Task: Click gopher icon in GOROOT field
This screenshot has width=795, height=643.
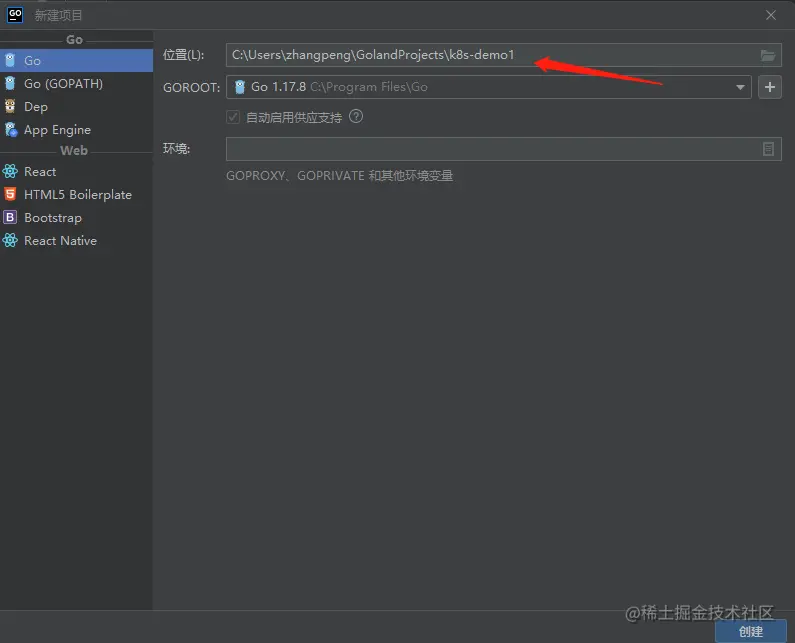Action: pyautogui.click(x=240, y=87)
